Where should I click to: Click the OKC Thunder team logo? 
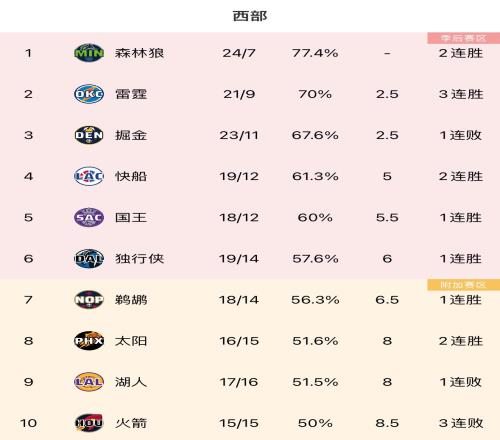tap(89, 94)
